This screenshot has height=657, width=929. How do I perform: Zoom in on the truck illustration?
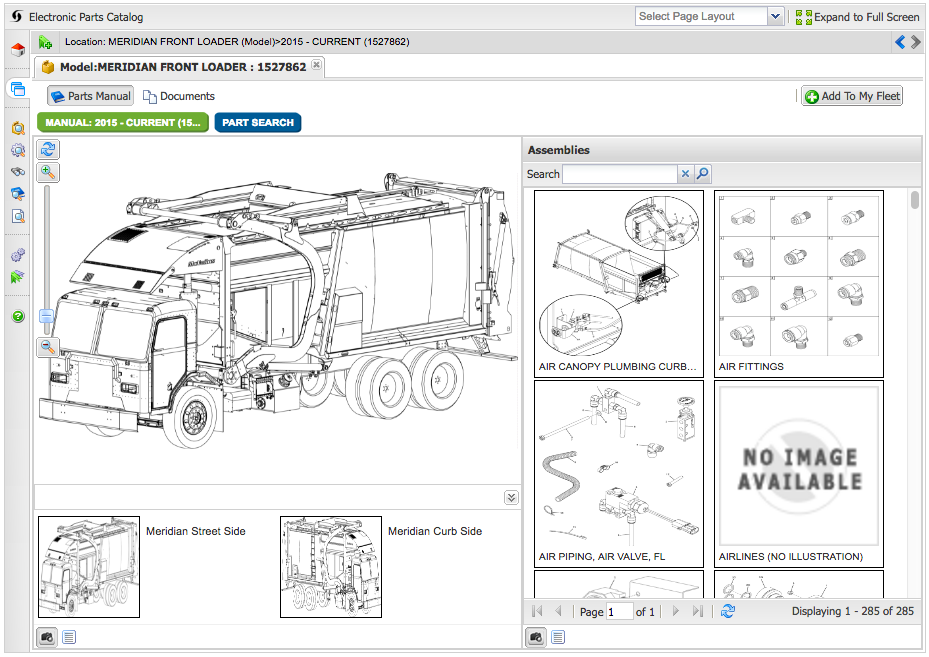[x=48, y=172]
